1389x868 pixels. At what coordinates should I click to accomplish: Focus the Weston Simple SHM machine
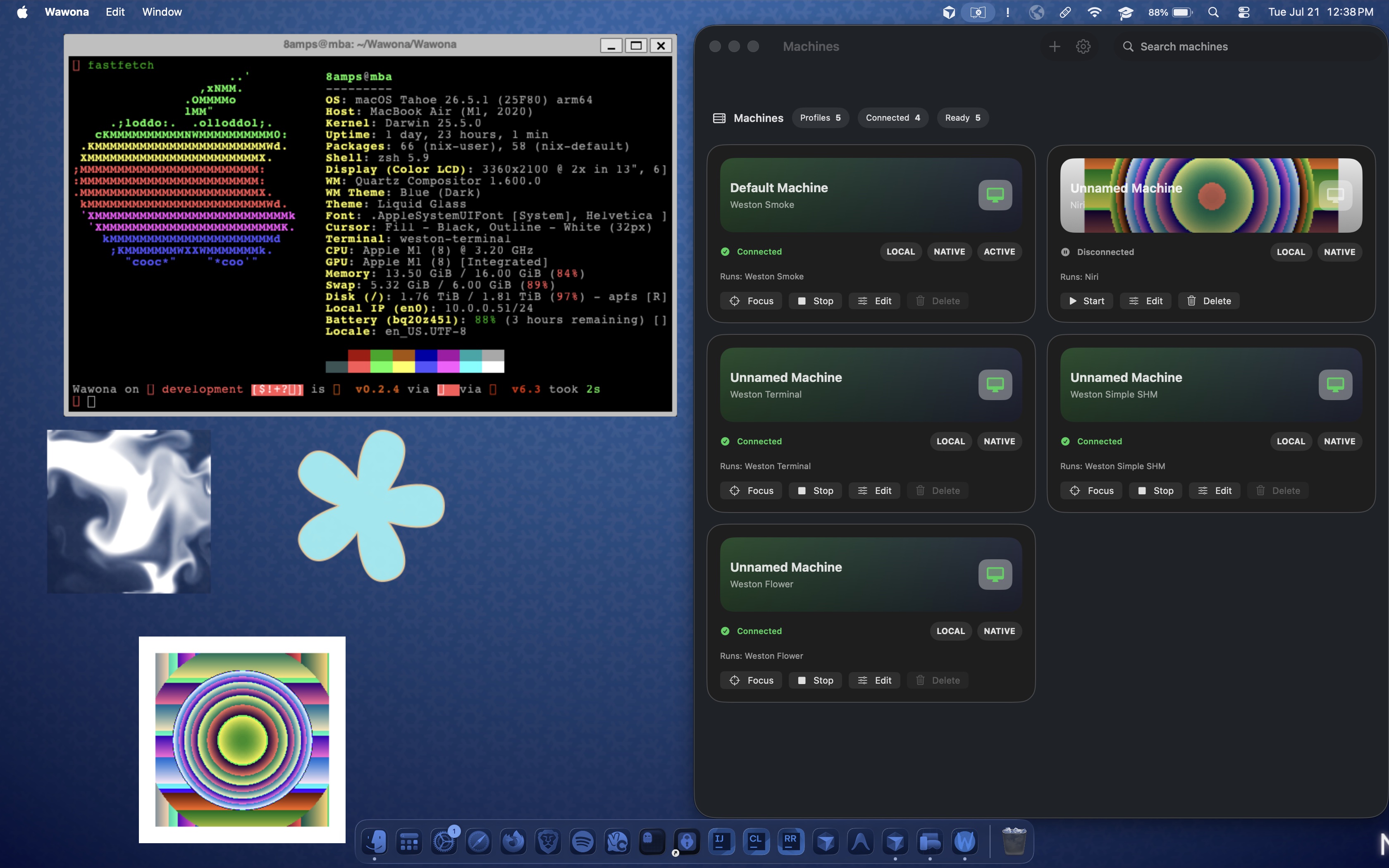pos(1091,491)
